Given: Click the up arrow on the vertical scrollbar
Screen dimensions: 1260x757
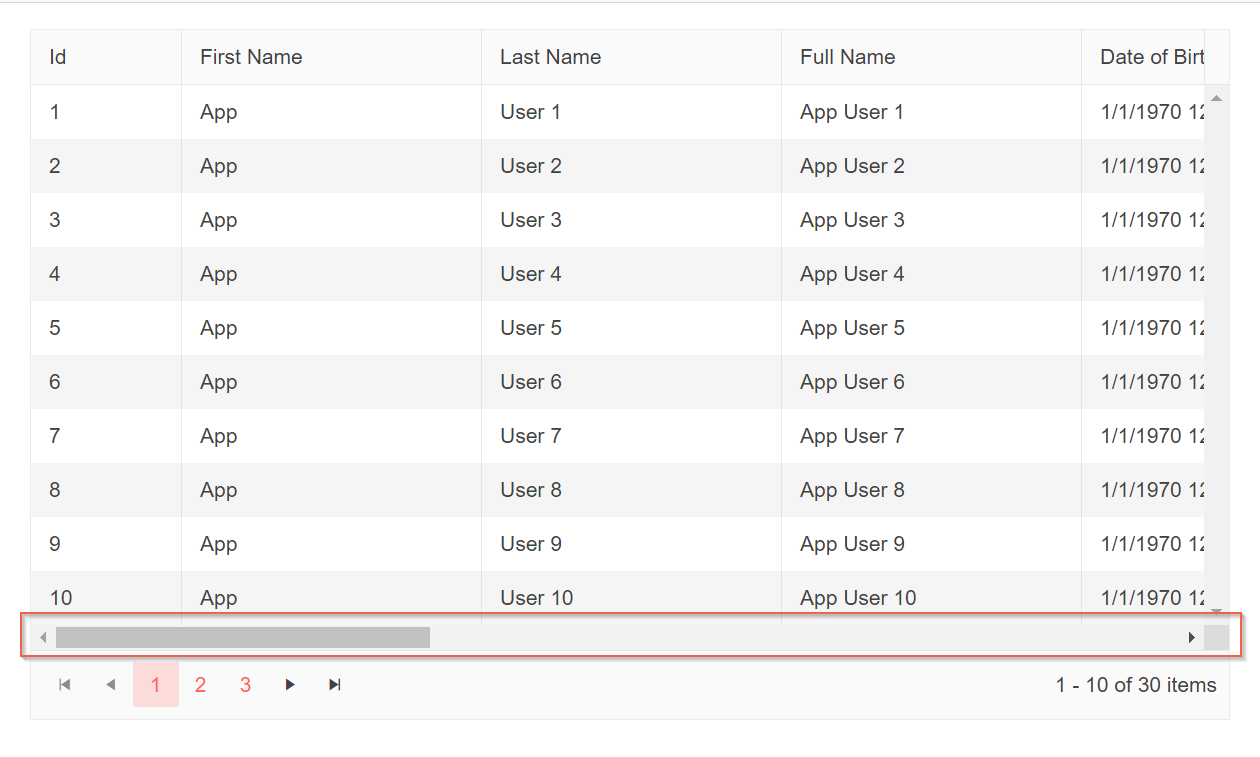Looking at the screenshot, I should pyautogui.click(x=1216, y=97).
